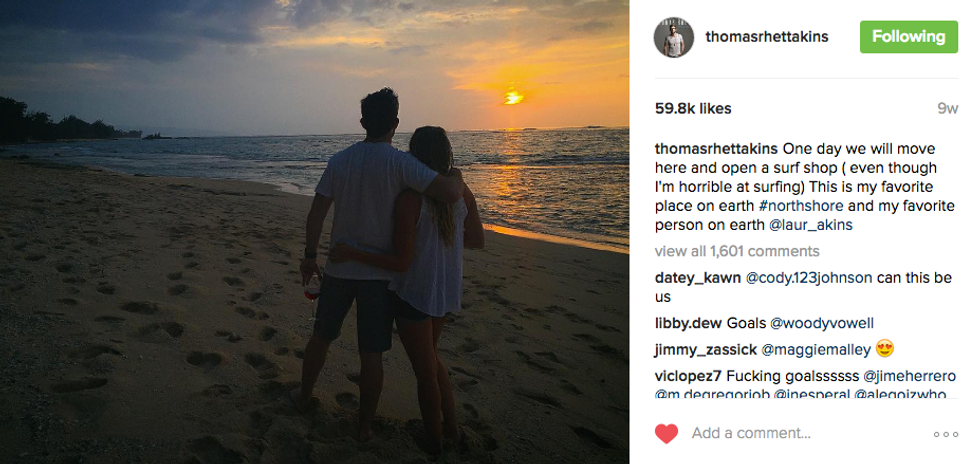Screen dimensions: 980x464
Task: Open thomasrhettakins profile picture avatar
Action: pyautogui.click(x=673, y=37)
